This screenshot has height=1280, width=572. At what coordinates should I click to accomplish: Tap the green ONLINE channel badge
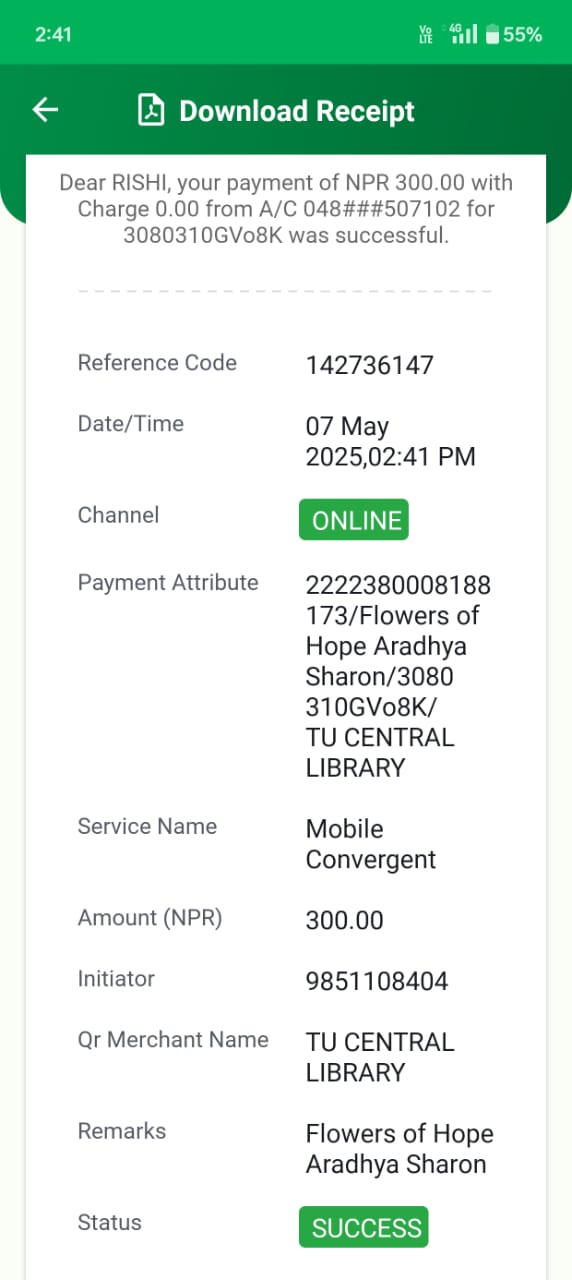pos(354,520)
